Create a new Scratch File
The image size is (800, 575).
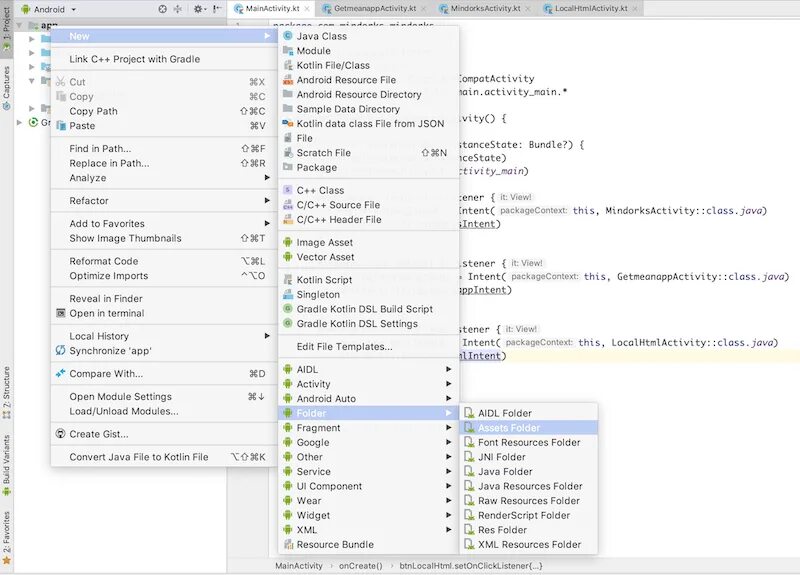(368, 153)
